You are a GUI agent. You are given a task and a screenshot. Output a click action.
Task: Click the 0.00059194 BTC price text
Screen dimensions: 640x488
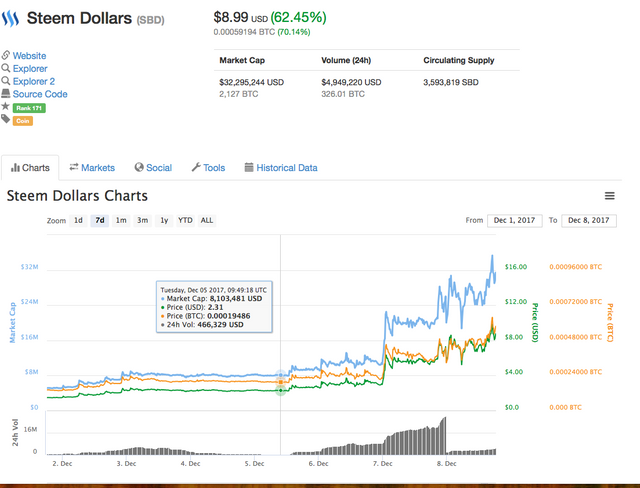pos(244,32)
